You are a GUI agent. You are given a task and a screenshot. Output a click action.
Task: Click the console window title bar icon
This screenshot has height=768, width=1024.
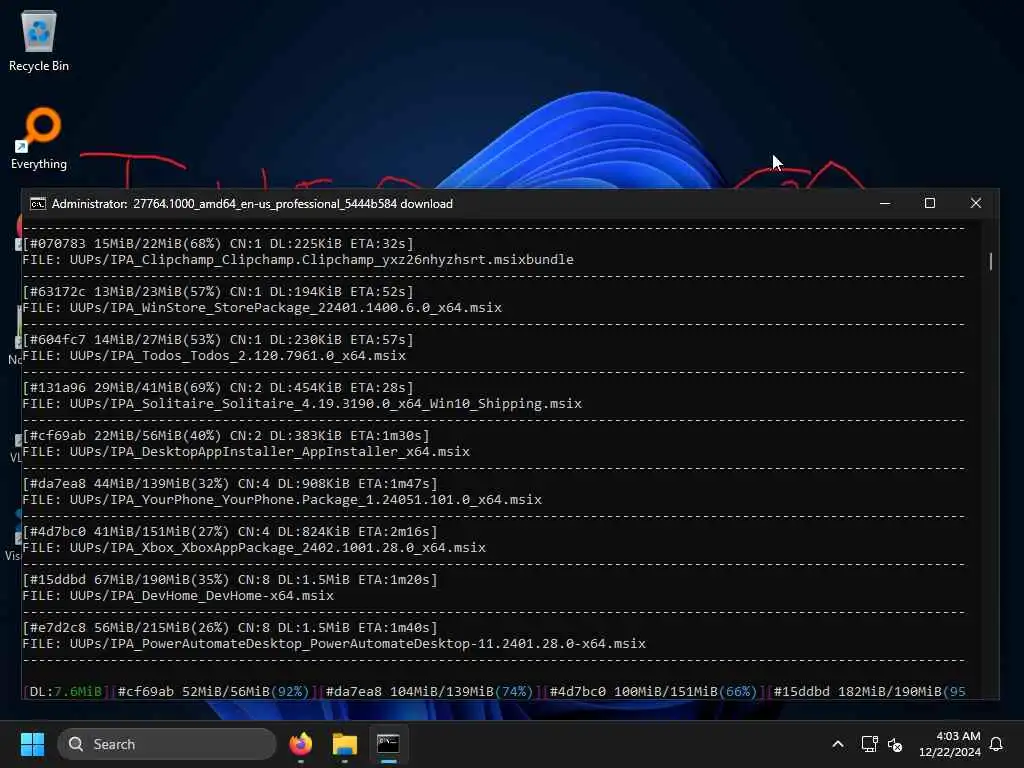click(x=38, y=204)
